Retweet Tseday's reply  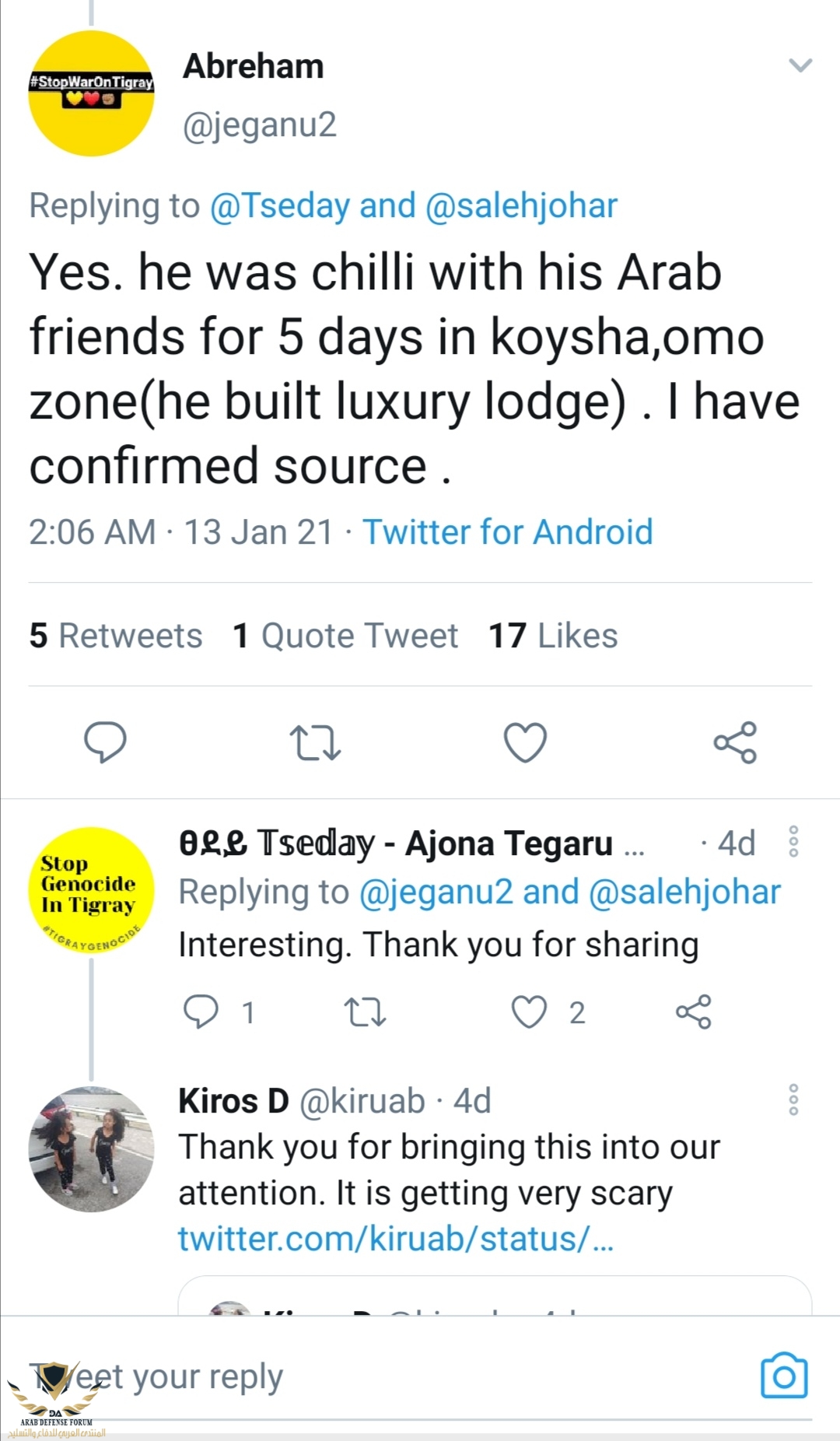click(x=365, y=1012)
